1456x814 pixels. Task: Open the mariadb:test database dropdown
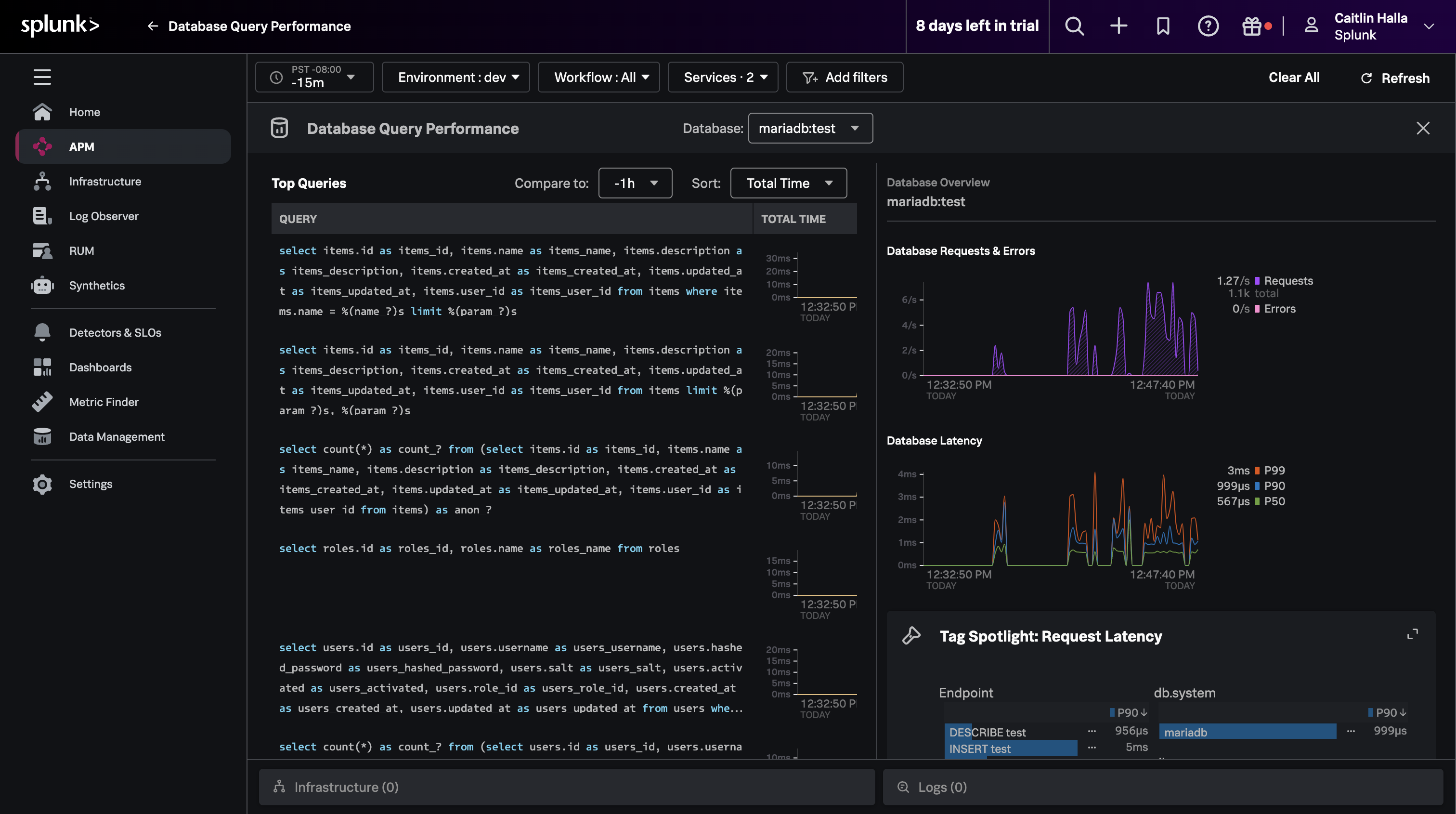pos(810,128)
